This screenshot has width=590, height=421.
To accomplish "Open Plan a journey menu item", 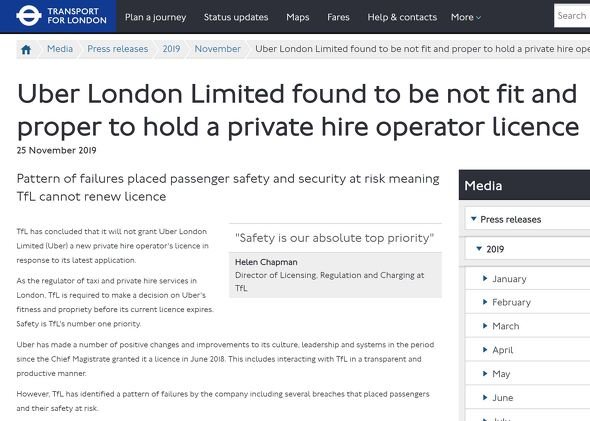I will coord(155,17).
